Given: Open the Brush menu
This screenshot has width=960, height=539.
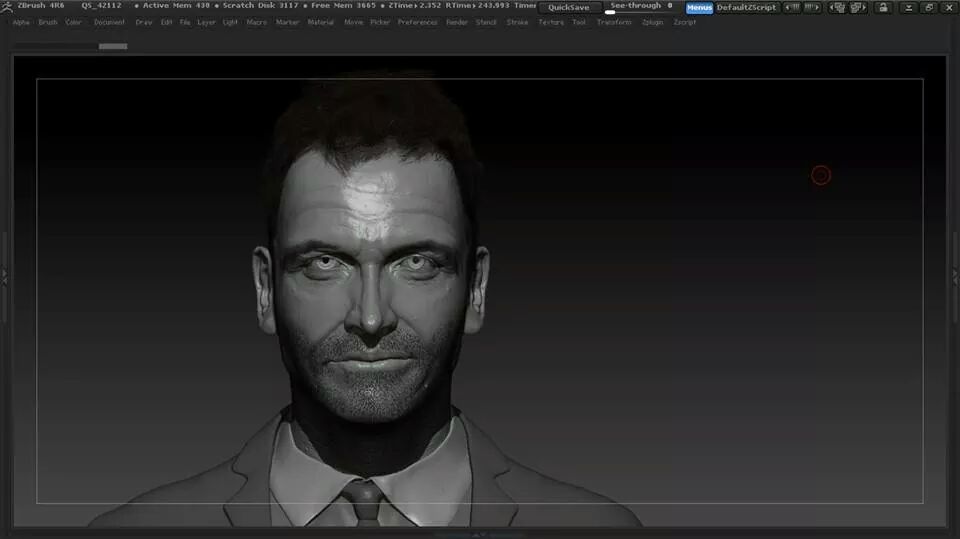Looking at the screenshot, I should [x=48, y=22].
